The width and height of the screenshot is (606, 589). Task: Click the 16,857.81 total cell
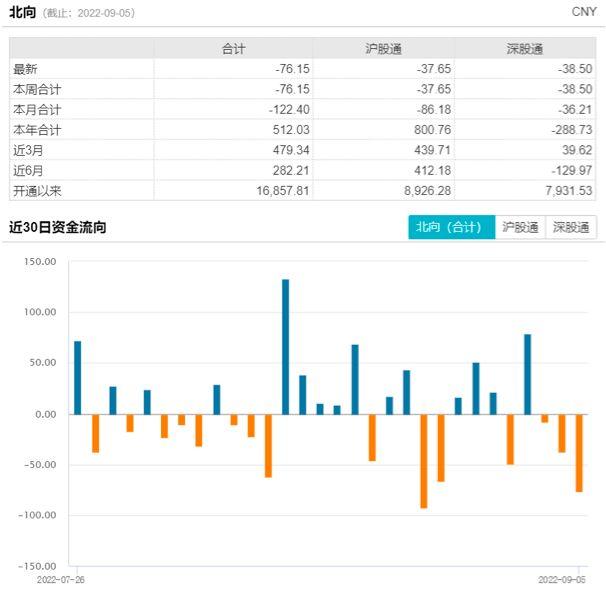coord(283,191)
